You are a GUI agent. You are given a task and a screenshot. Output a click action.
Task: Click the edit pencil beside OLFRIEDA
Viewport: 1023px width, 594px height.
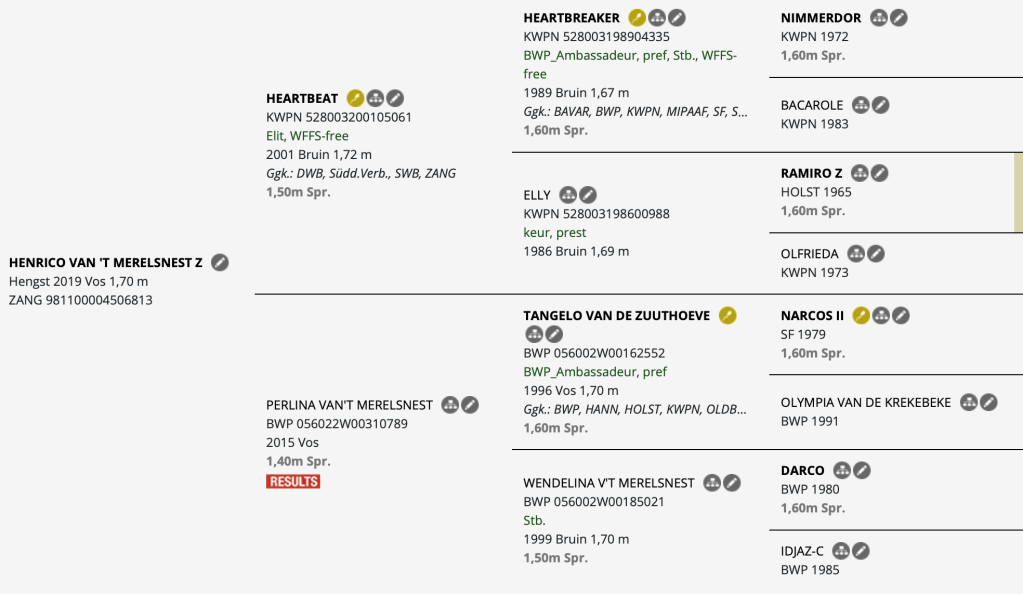point(876,254)
